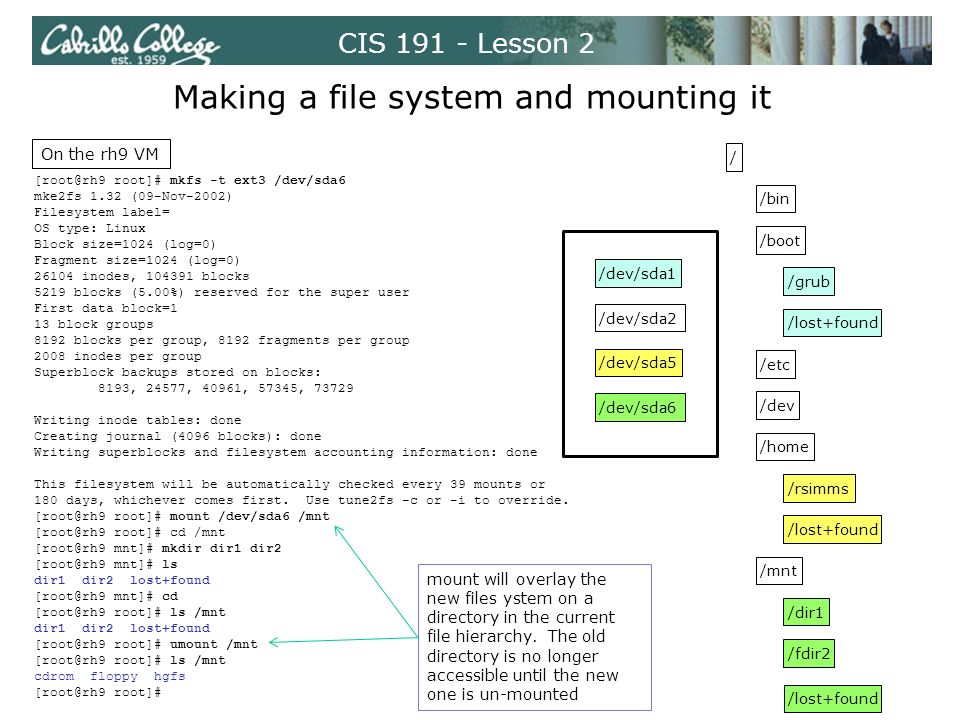
Task: Click the '[root@rh9 mnt]# ls' command line
Action: tap(105, 564)
